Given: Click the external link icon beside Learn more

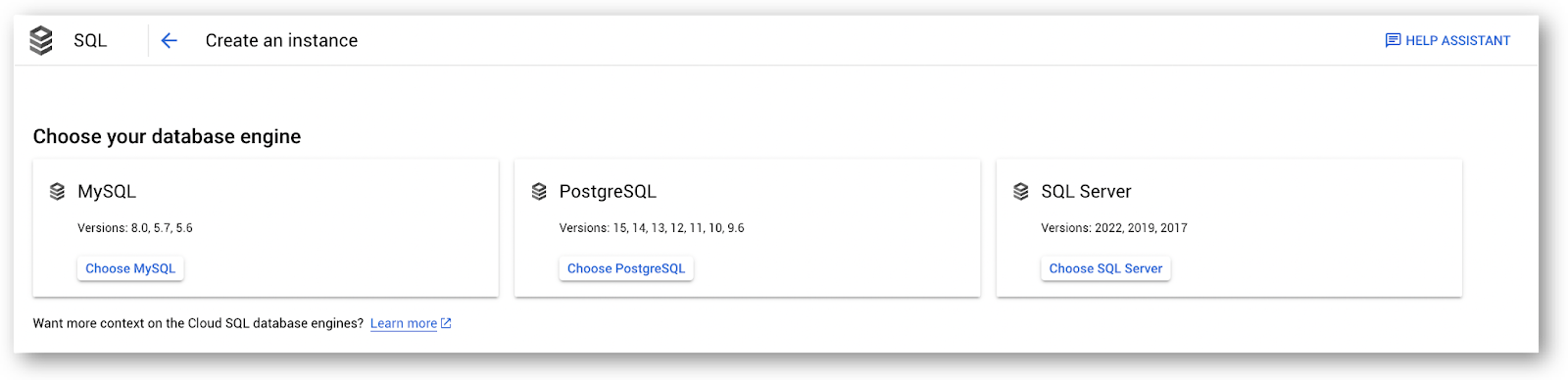Looking at the screenshot, I should click(446, 323).
